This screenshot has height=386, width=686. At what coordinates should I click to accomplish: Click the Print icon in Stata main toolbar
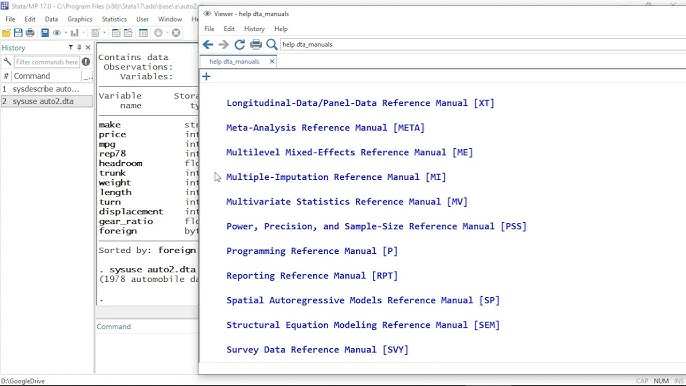click(x=30, y=33)
